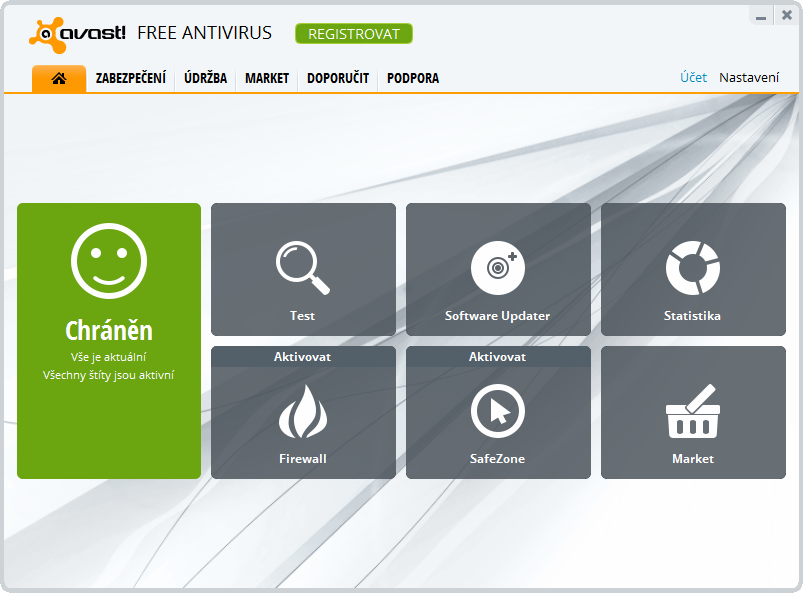
Task: Click the smiley face status icon
Action: [x=109, y=261]
